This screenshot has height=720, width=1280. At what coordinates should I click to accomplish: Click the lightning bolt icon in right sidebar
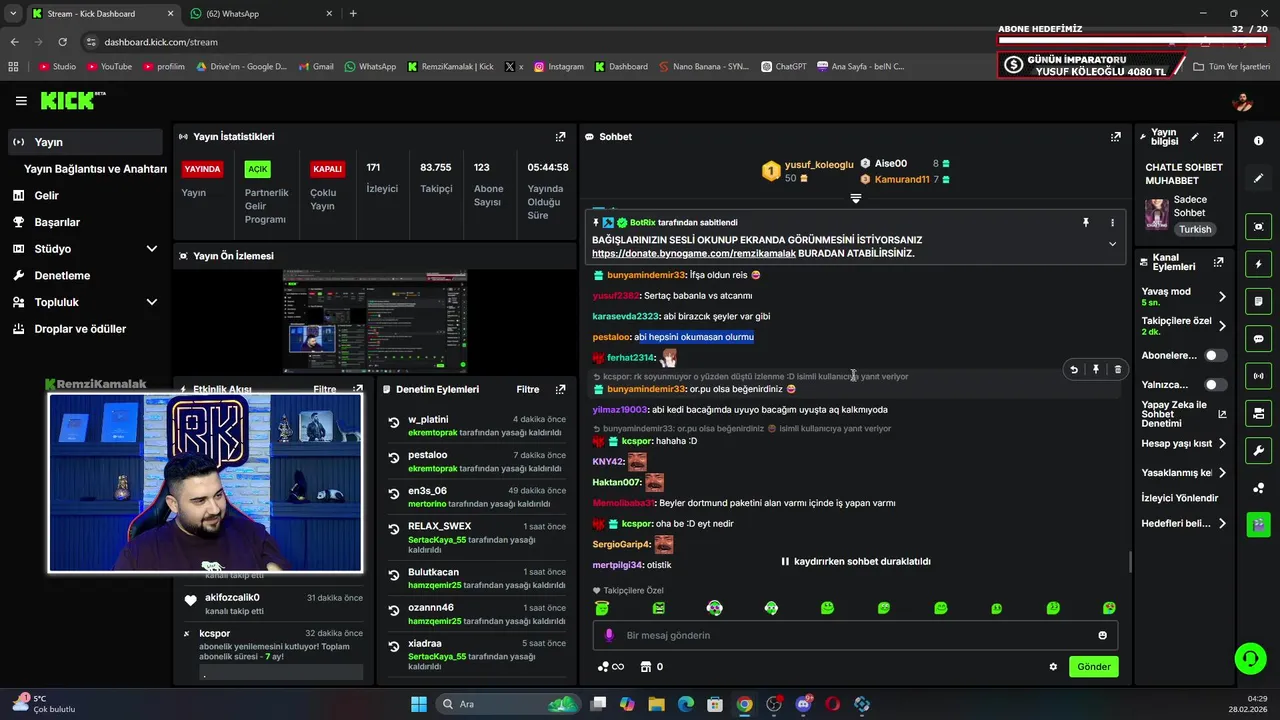pyautogui.click(x=1258, y=264)
